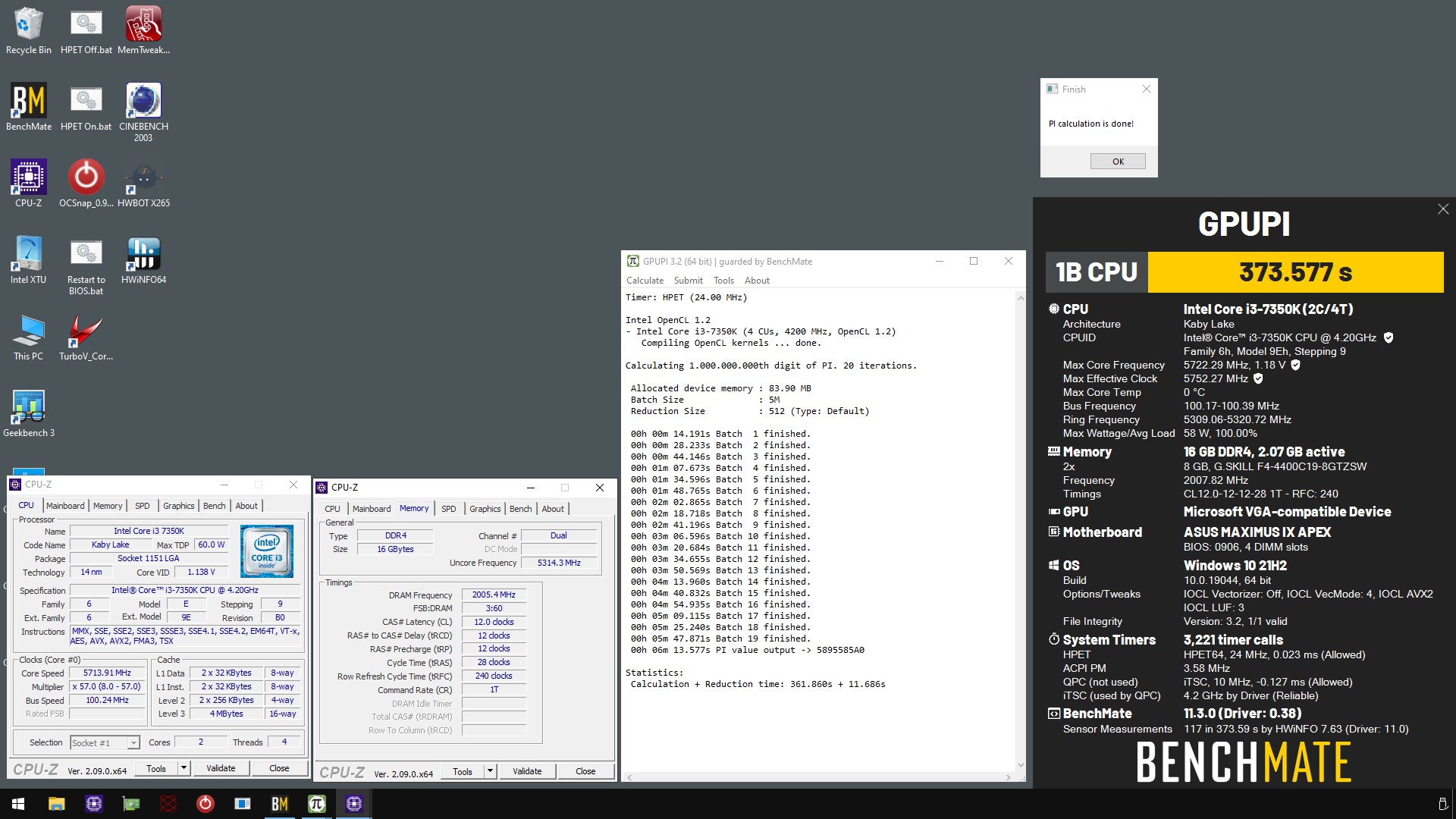Open MemTweak desktop shortcut
The height and width of the screenshot is (819, 1456).
(143, 30)
